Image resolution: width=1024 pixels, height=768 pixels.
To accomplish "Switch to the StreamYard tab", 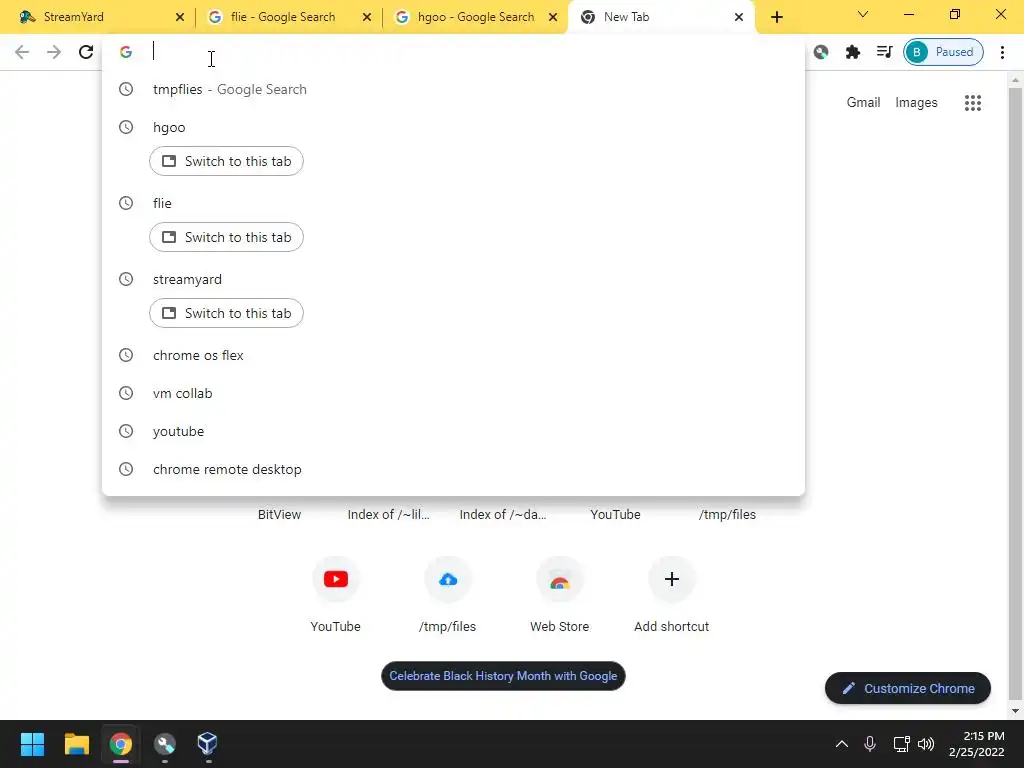I will pos(96,17).
